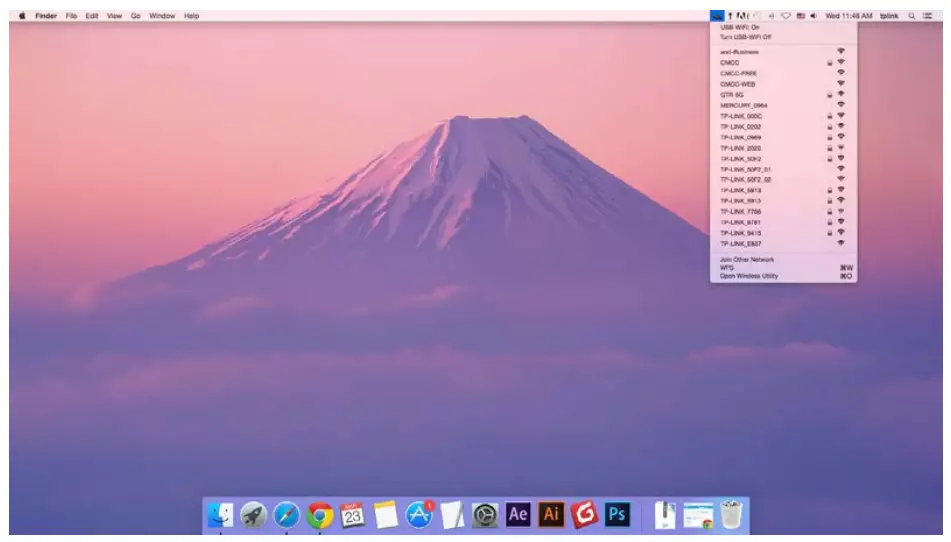Launch Google Chrome from the dock

[x=320, y=515]
